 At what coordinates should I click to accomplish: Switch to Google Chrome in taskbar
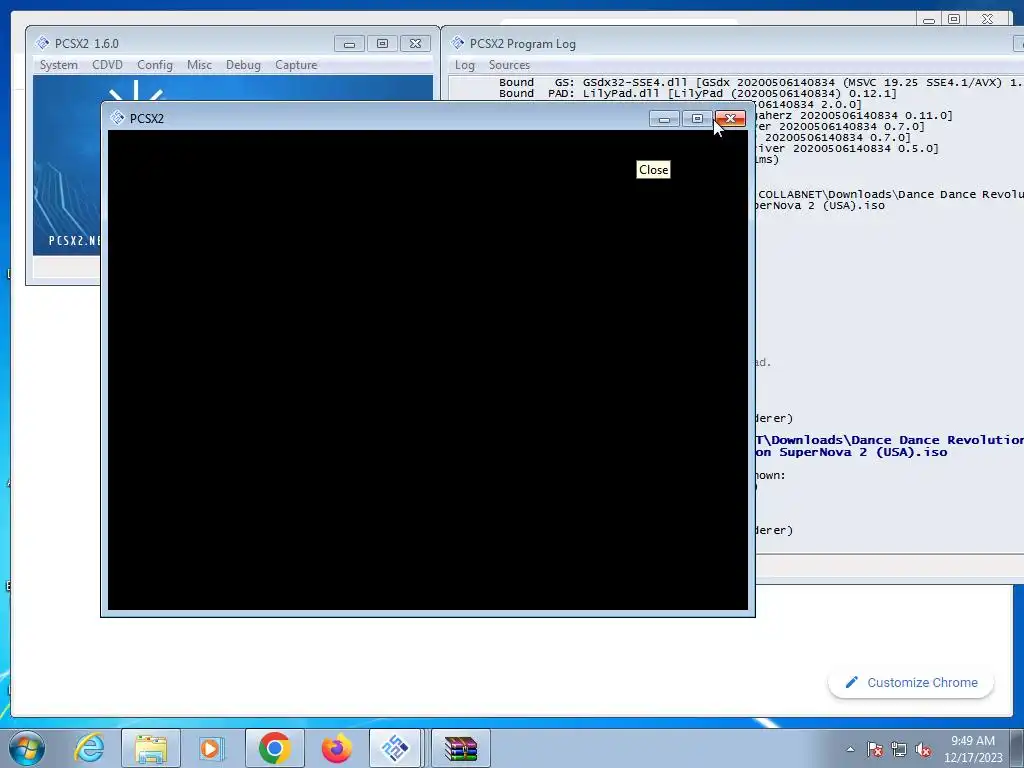tap(274, 748)
